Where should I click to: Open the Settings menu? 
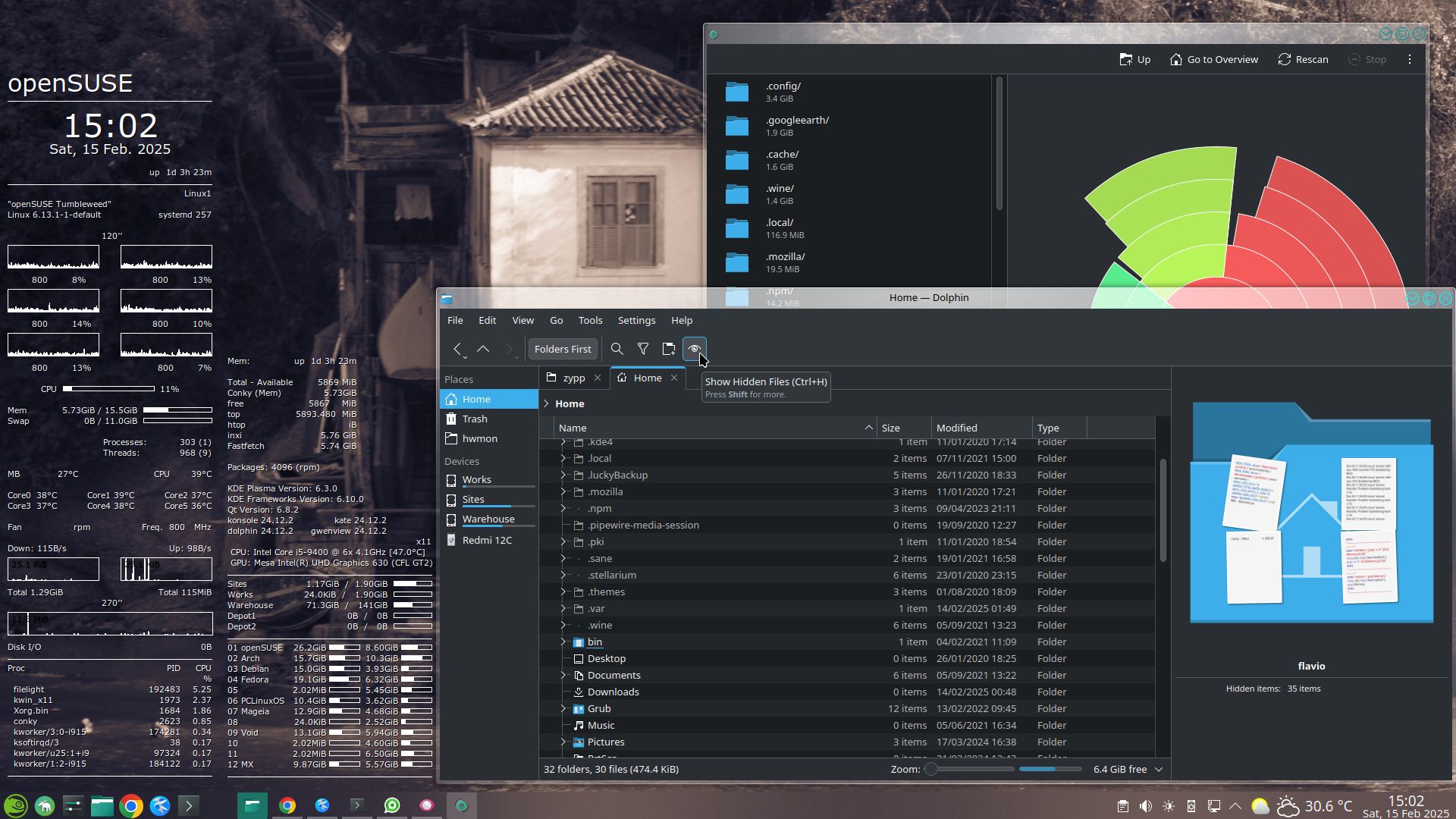[636, 320]
